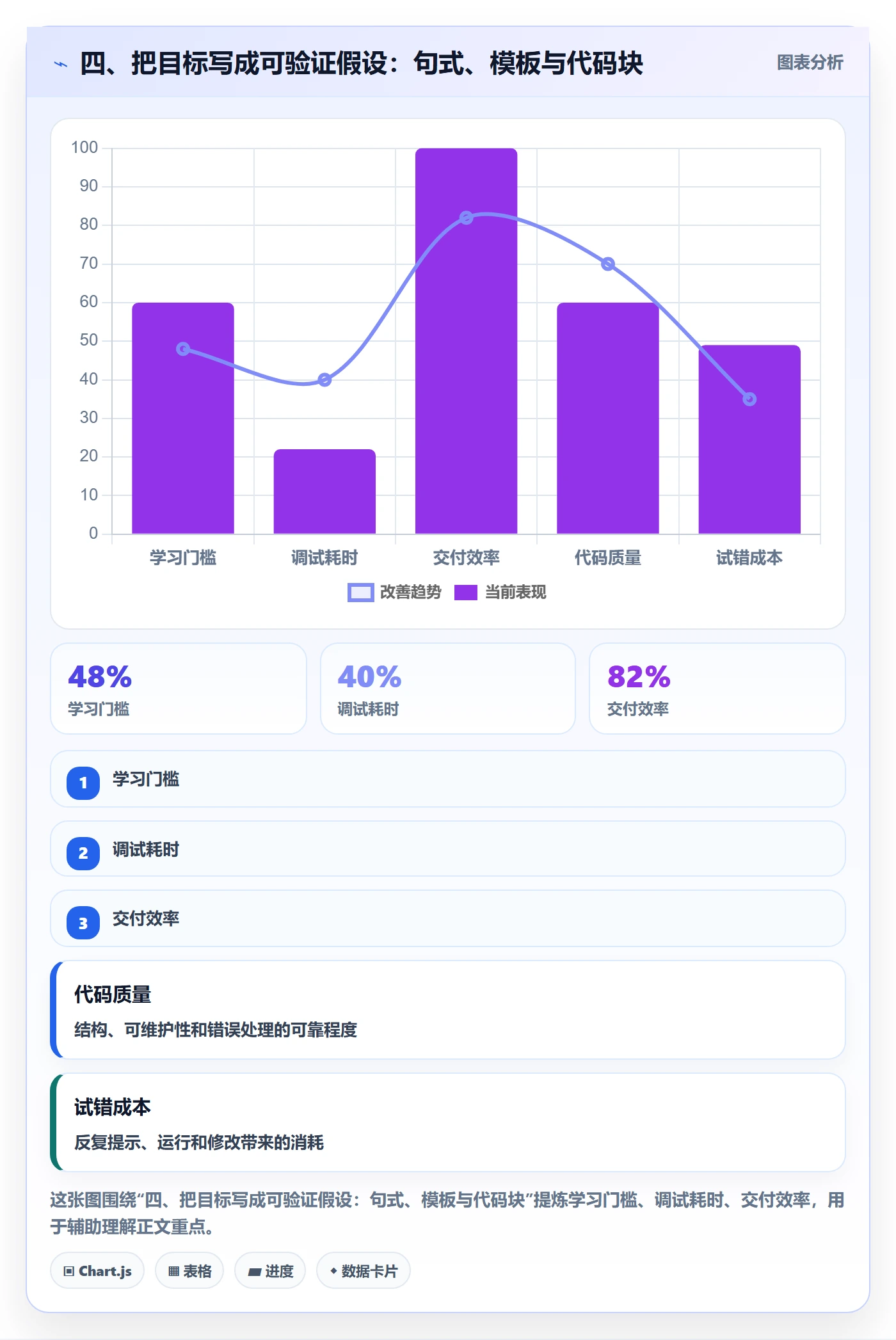Viewport: 896px width, 1340px height.
Task: Click text 反复提示、运行和修改带来的消耗
Action: click(199, 1142)
